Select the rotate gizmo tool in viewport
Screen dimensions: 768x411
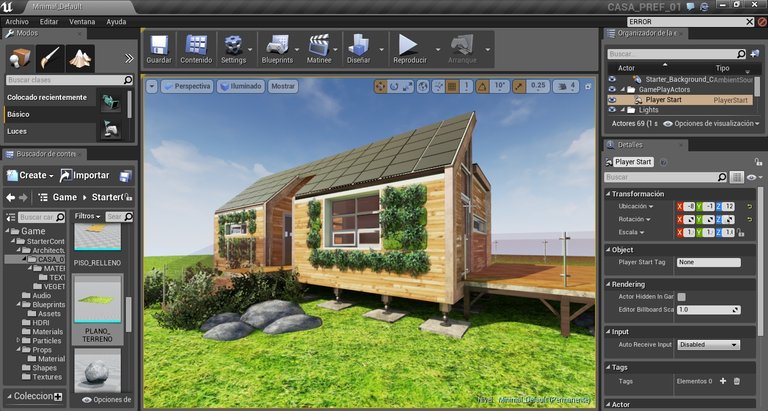394,87
